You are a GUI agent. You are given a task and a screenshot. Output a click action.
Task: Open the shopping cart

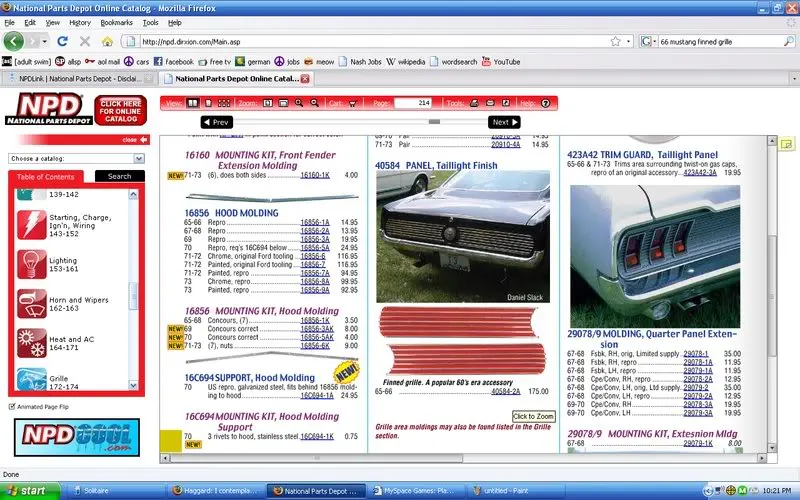point(353,103)
